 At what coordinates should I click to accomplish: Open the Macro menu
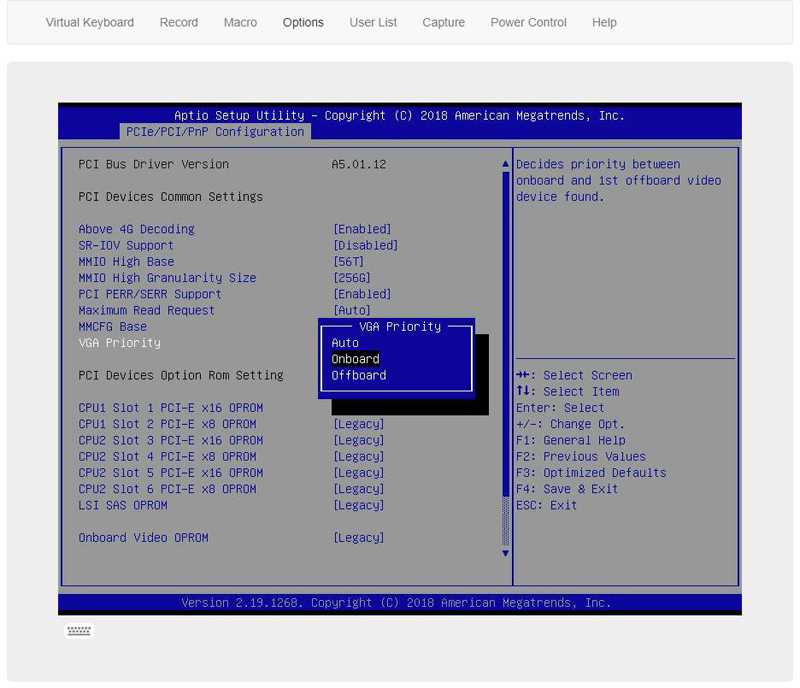(240, 22)
